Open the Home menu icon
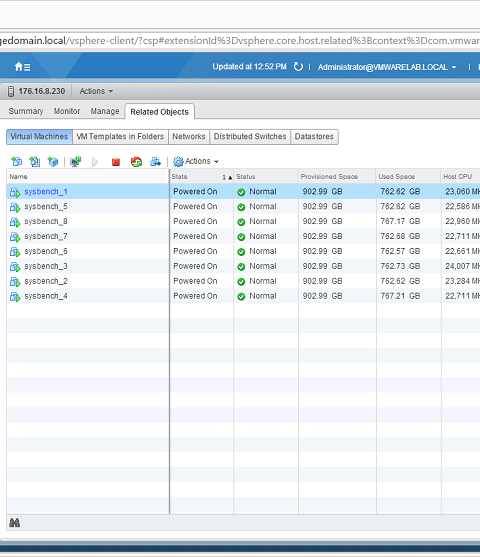The width and height of the screenshot is (480, 557). point(22,67)
